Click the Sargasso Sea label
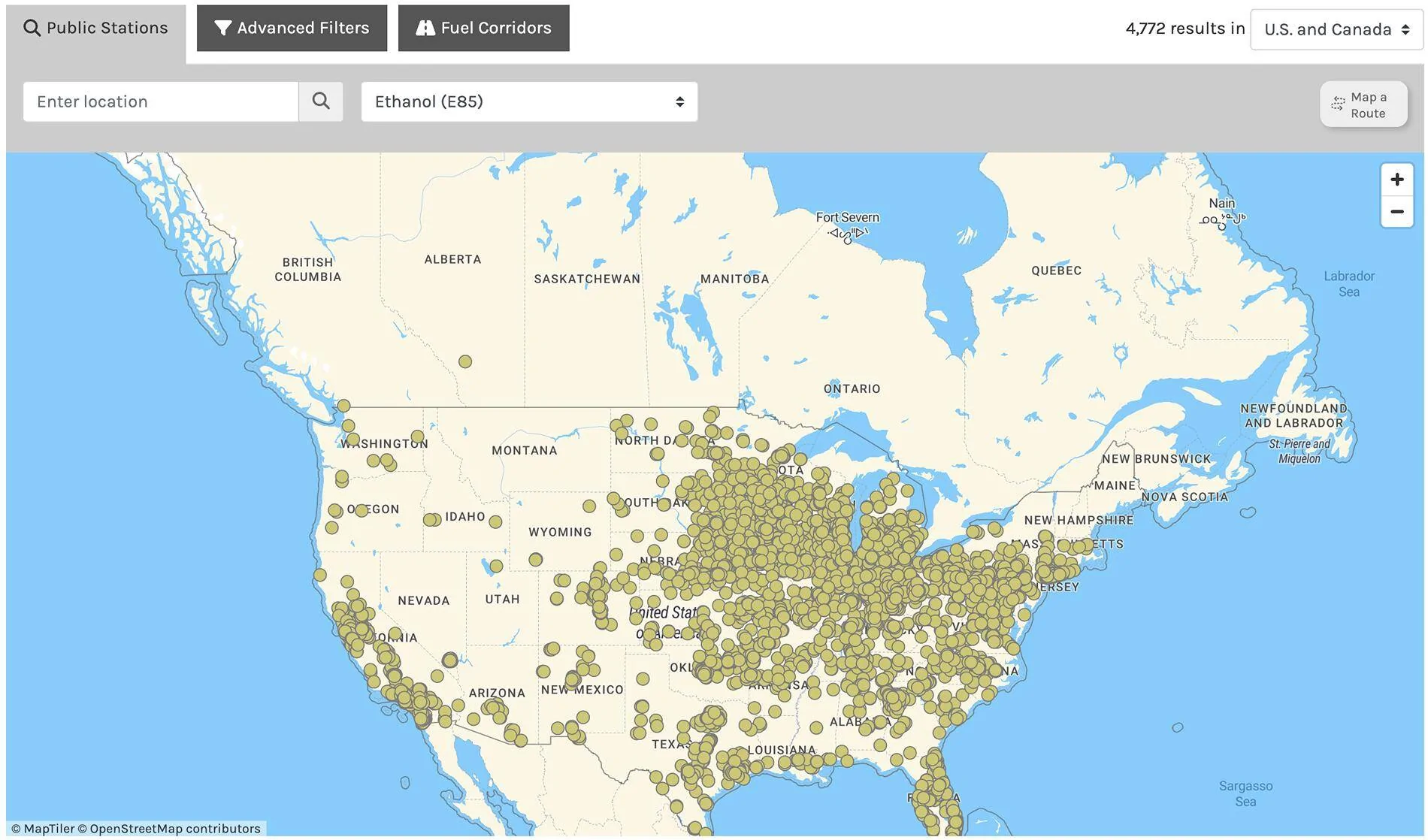 tap(1245, 793)
